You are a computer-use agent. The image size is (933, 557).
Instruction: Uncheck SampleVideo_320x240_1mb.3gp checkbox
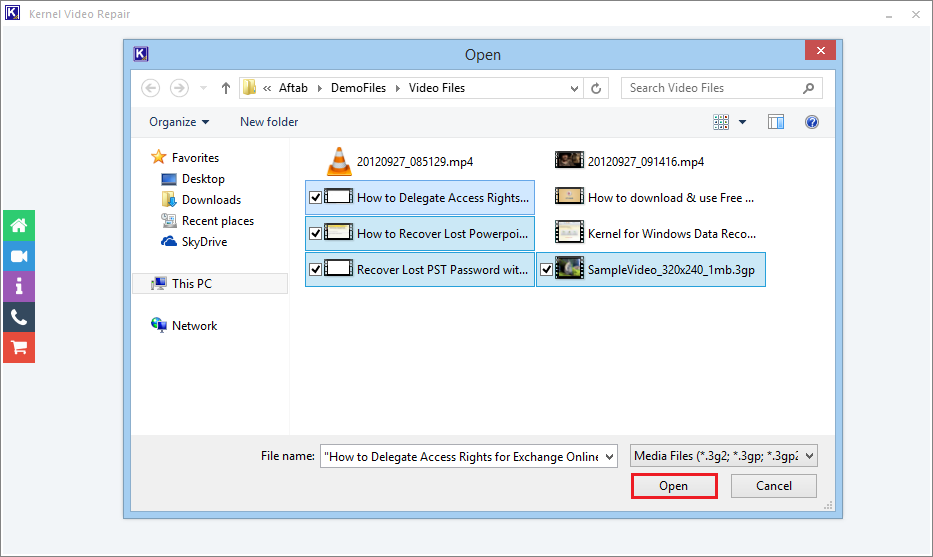546,270
